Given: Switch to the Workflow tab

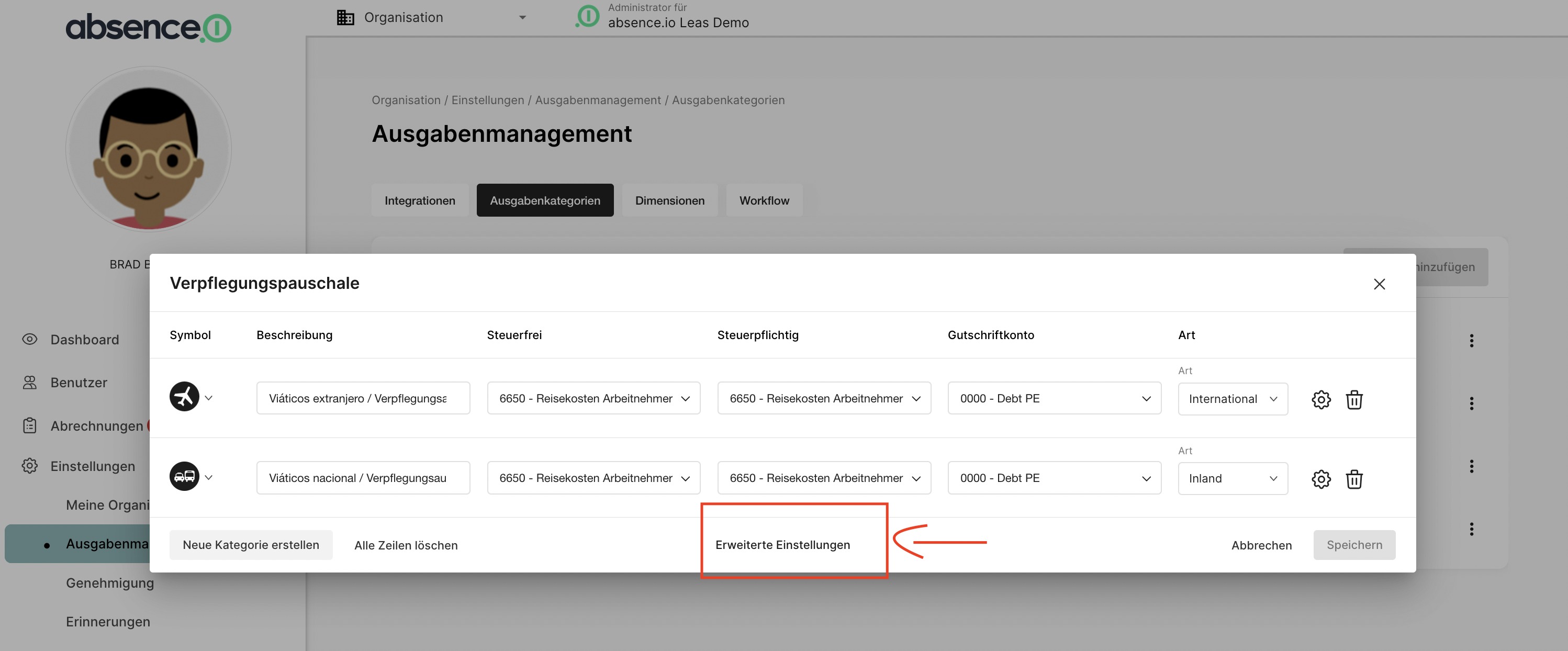Looking at the screenshot, I should [763, 200].
